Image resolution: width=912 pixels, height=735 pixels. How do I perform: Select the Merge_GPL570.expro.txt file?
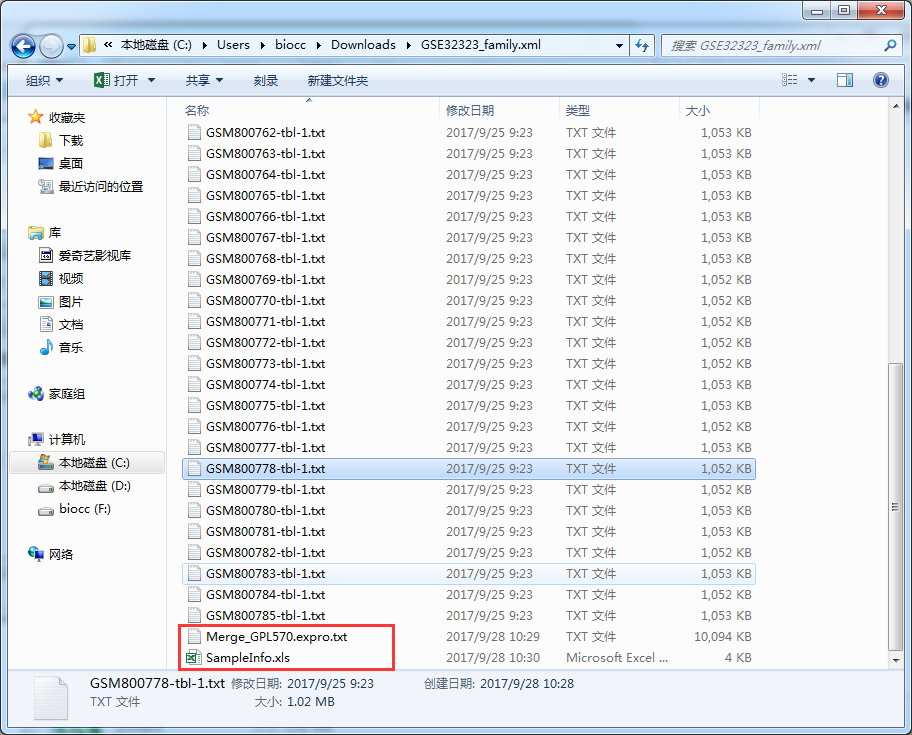pos(276,637)
